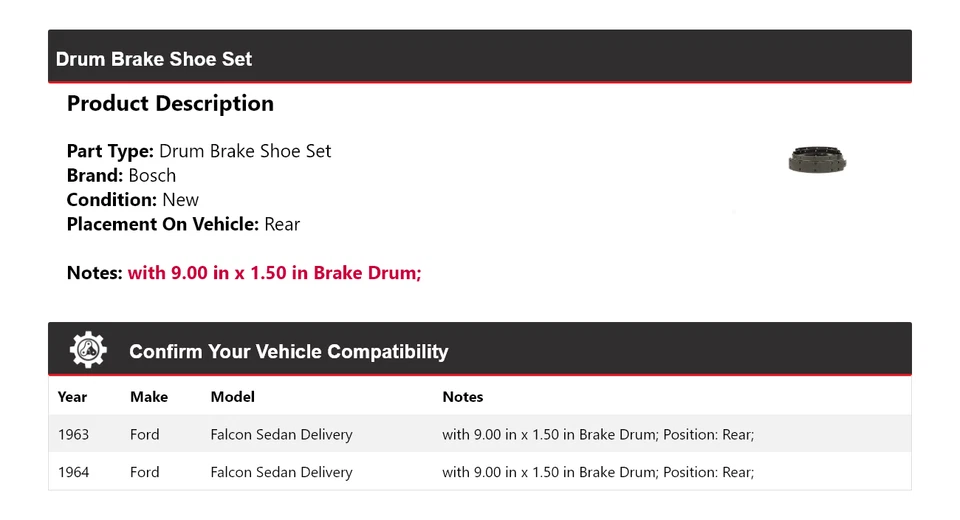Screen dimensions: 960x520
Task: Click the Drum Brake Shoe Set title bar
Action: (x=154, y=59)
